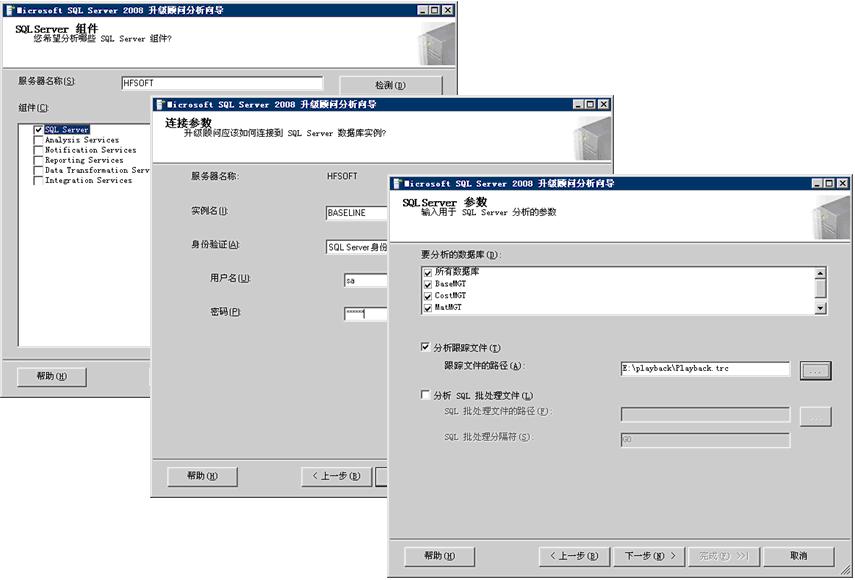
Task: Select Integration Services label in list
Action: coord(88,180)
